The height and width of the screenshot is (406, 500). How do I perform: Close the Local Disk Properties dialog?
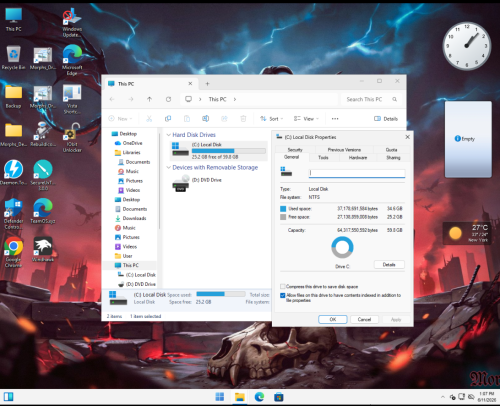tap(407, 137)
